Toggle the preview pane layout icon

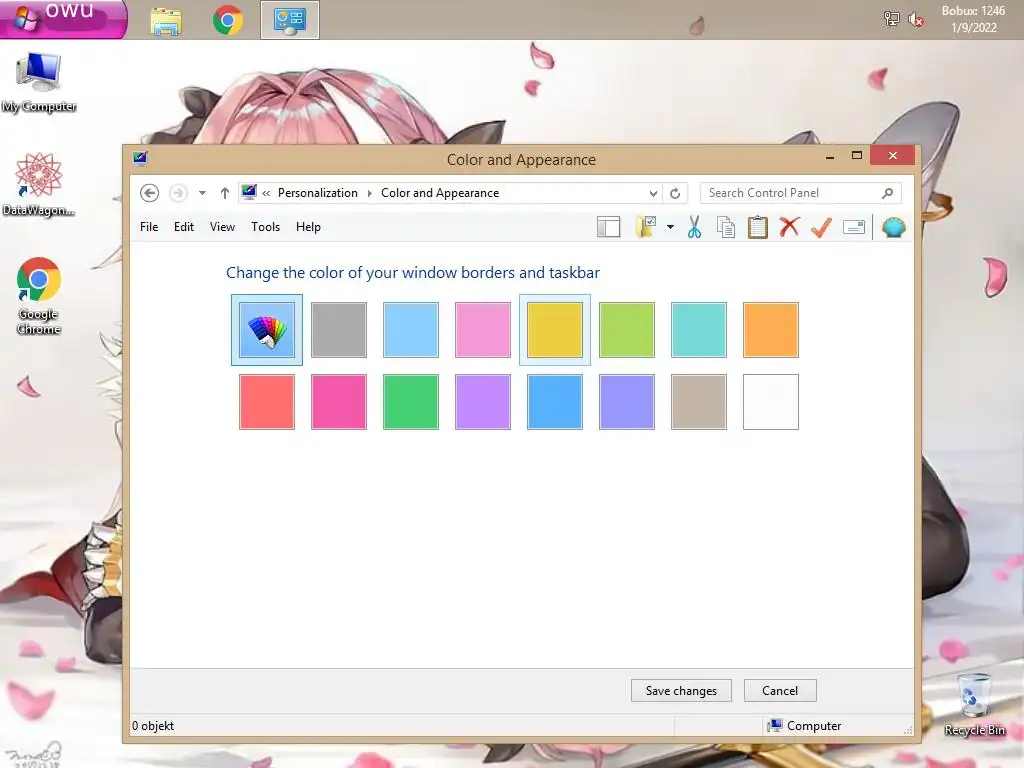[x=608, y=227]
